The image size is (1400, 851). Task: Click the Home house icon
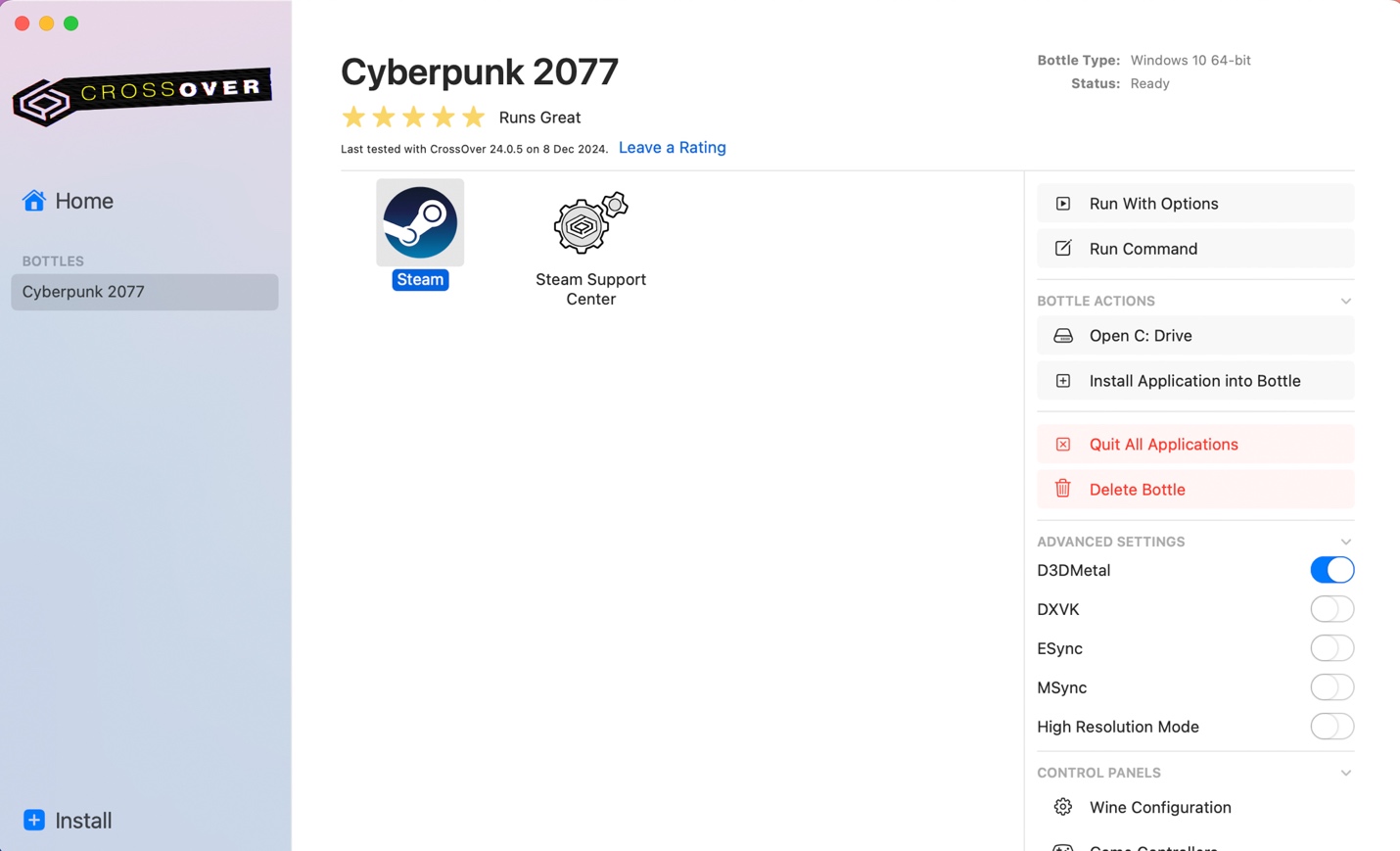[34, 201]
